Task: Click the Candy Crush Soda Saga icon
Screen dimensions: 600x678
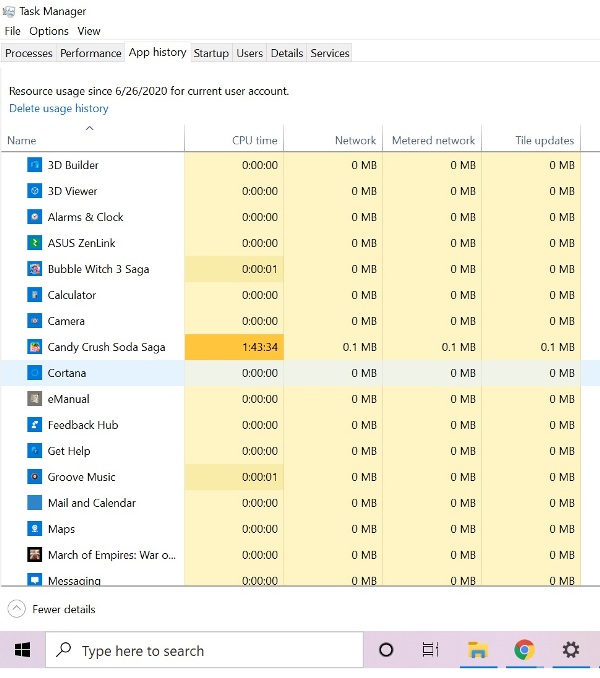Action: 35,346
